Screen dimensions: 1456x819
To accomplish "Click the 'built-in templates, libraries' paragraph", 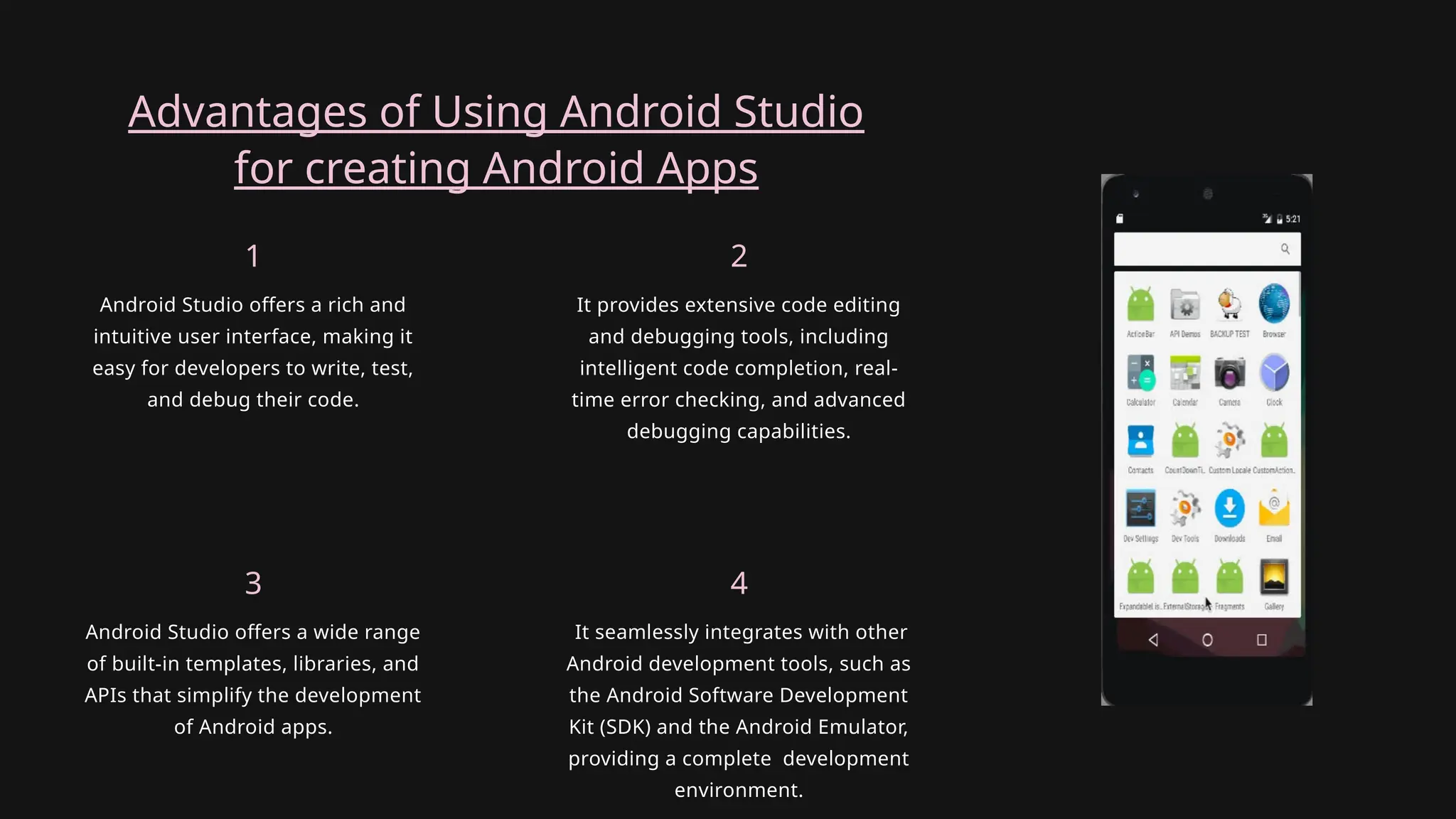I will tap(253, 679).
